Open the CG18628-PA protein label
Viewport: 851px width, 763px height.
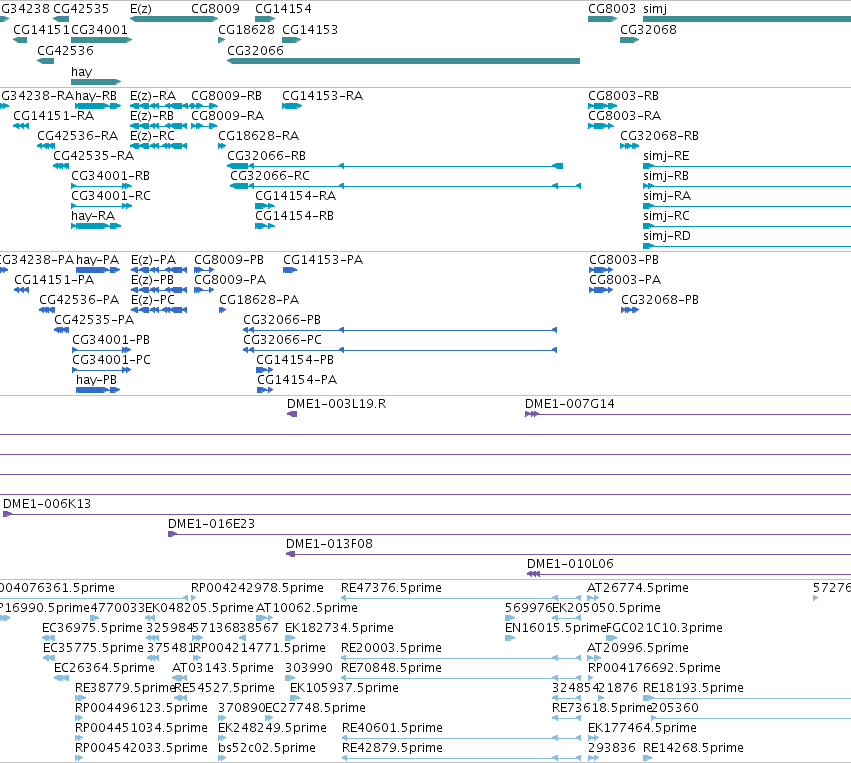point(259,300)
